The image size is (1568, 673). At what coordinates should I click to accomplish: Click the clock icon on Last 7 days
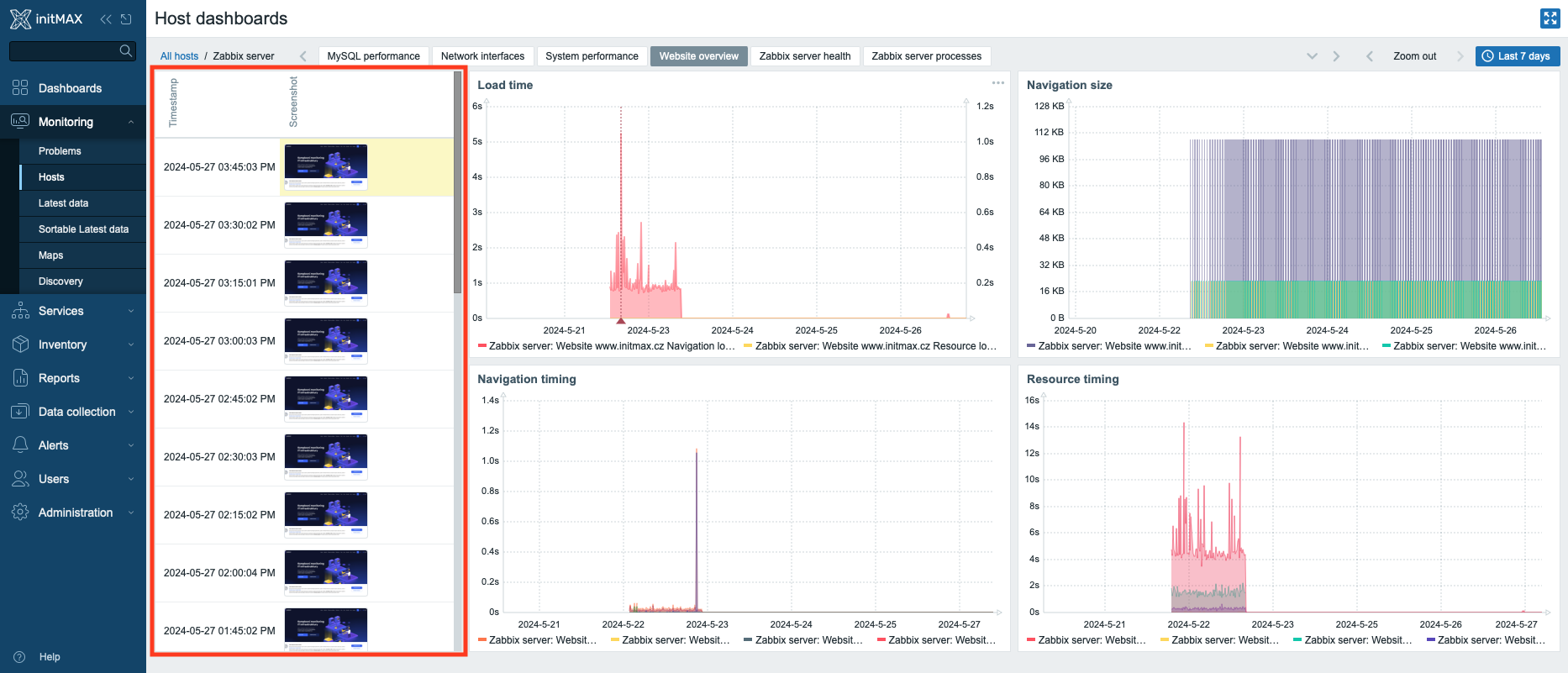[1487, 56]
